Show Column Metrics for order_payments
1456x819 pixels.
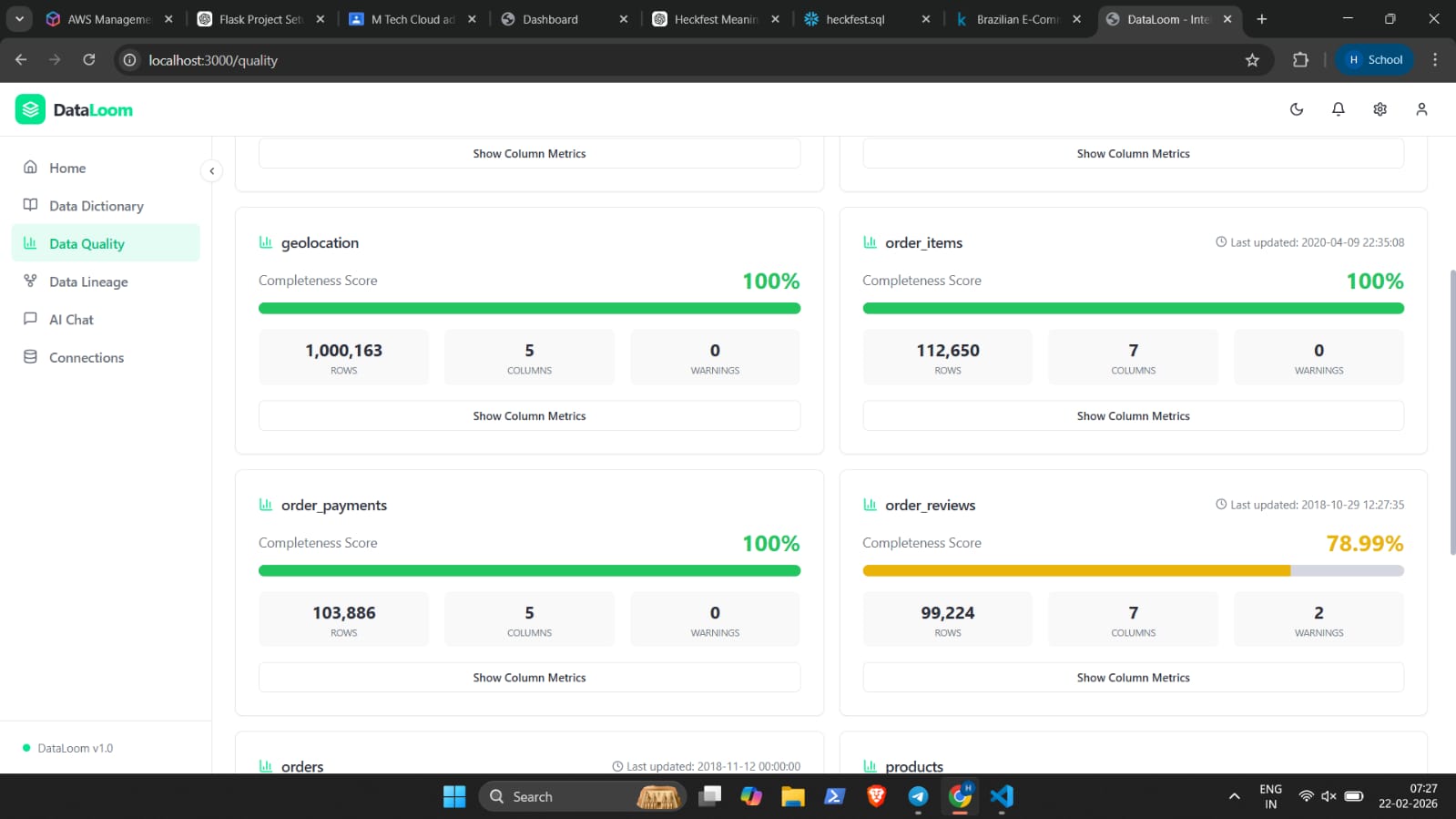point(529,678)
